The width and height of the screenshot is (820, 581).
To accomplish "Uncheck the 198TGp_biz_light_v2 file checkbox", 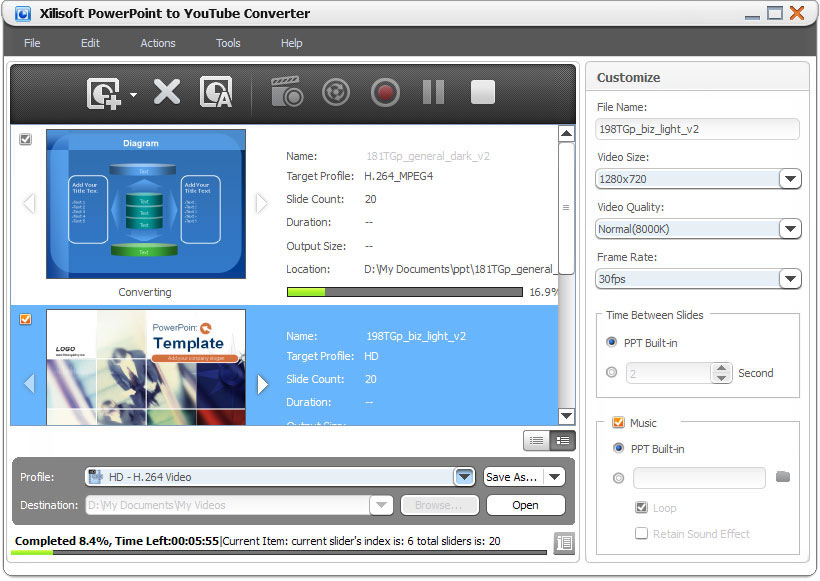I will (x=26, y=319).
